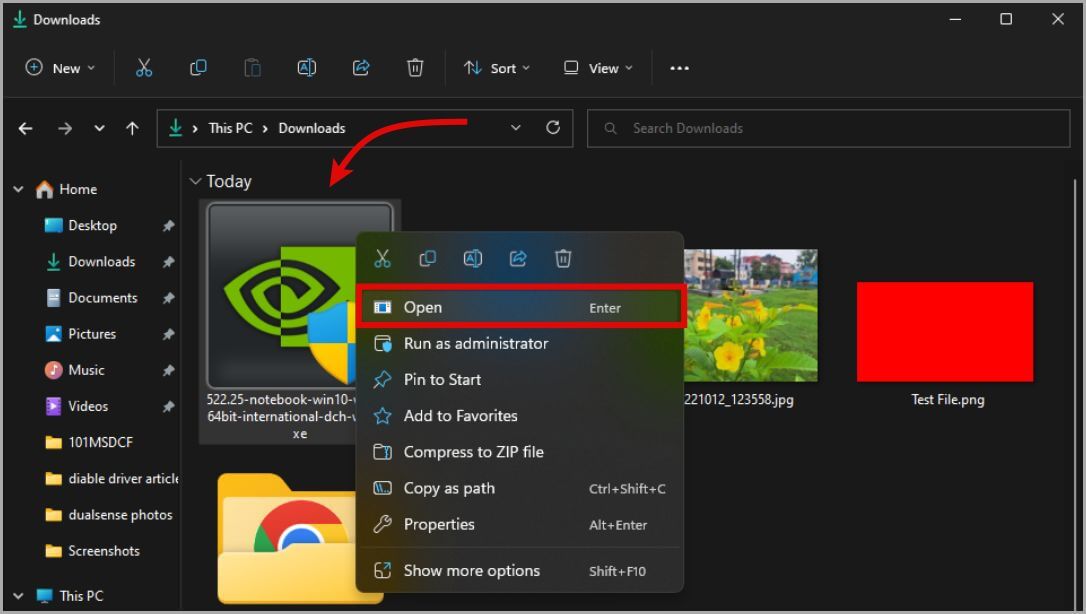This screenshot has height=614, width=1086.
Task: Click the Rename icon in the context menu
Action: pyautogui.click(x=472, y=259)
